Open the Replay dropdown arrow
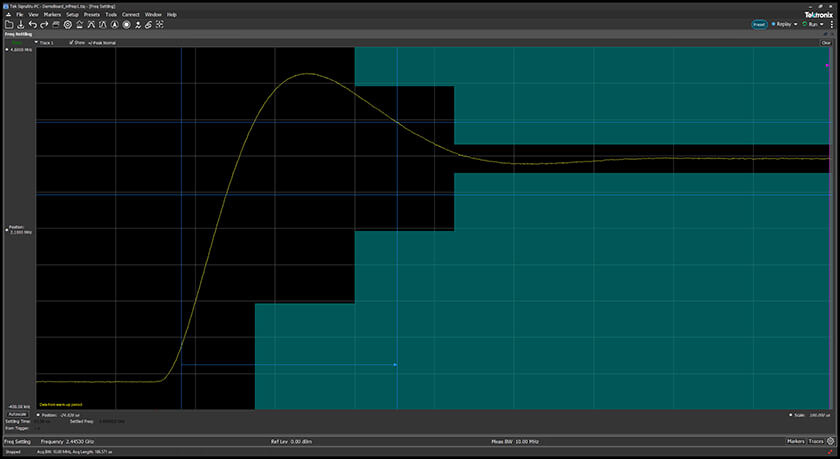840x459 pixels. coord(795,24)
